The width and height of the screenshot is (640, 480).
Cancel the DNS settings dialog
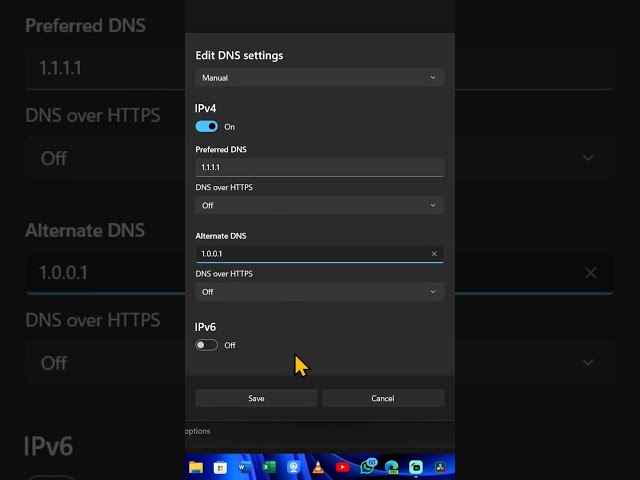383,398
